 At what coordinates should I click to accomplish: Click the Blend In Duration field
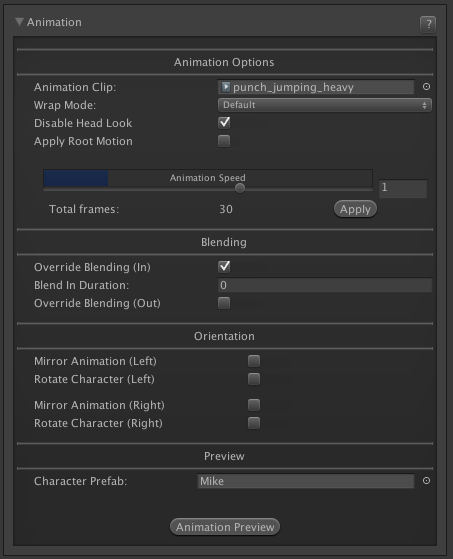tap(325, 285)
